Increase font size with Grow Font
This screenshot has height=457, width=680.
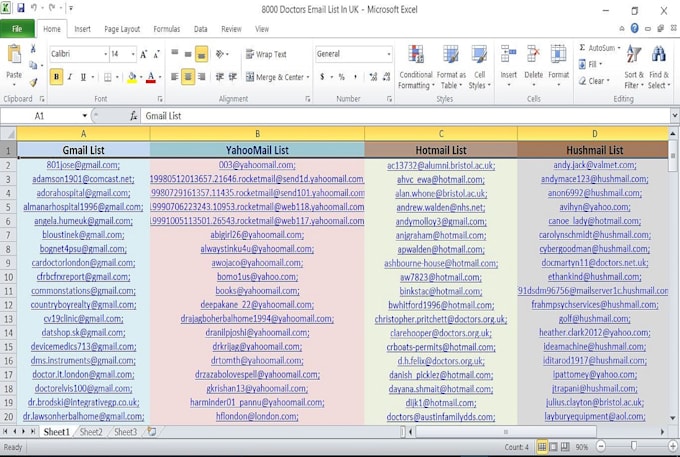pos(144,54)
